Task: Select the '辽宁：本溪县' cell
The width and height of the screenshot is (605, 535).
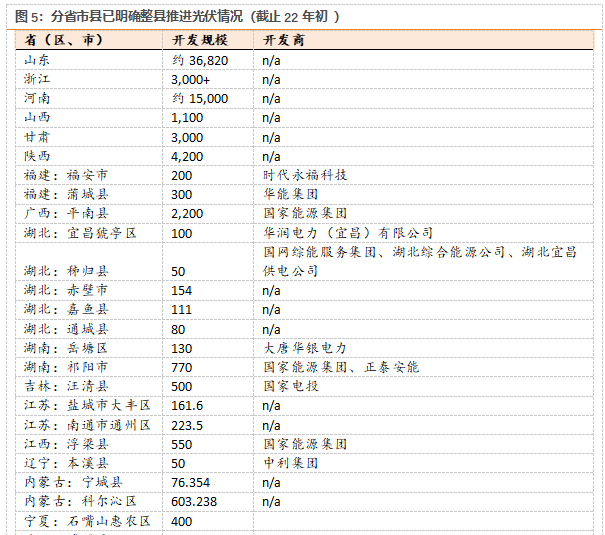Action: 66,463
